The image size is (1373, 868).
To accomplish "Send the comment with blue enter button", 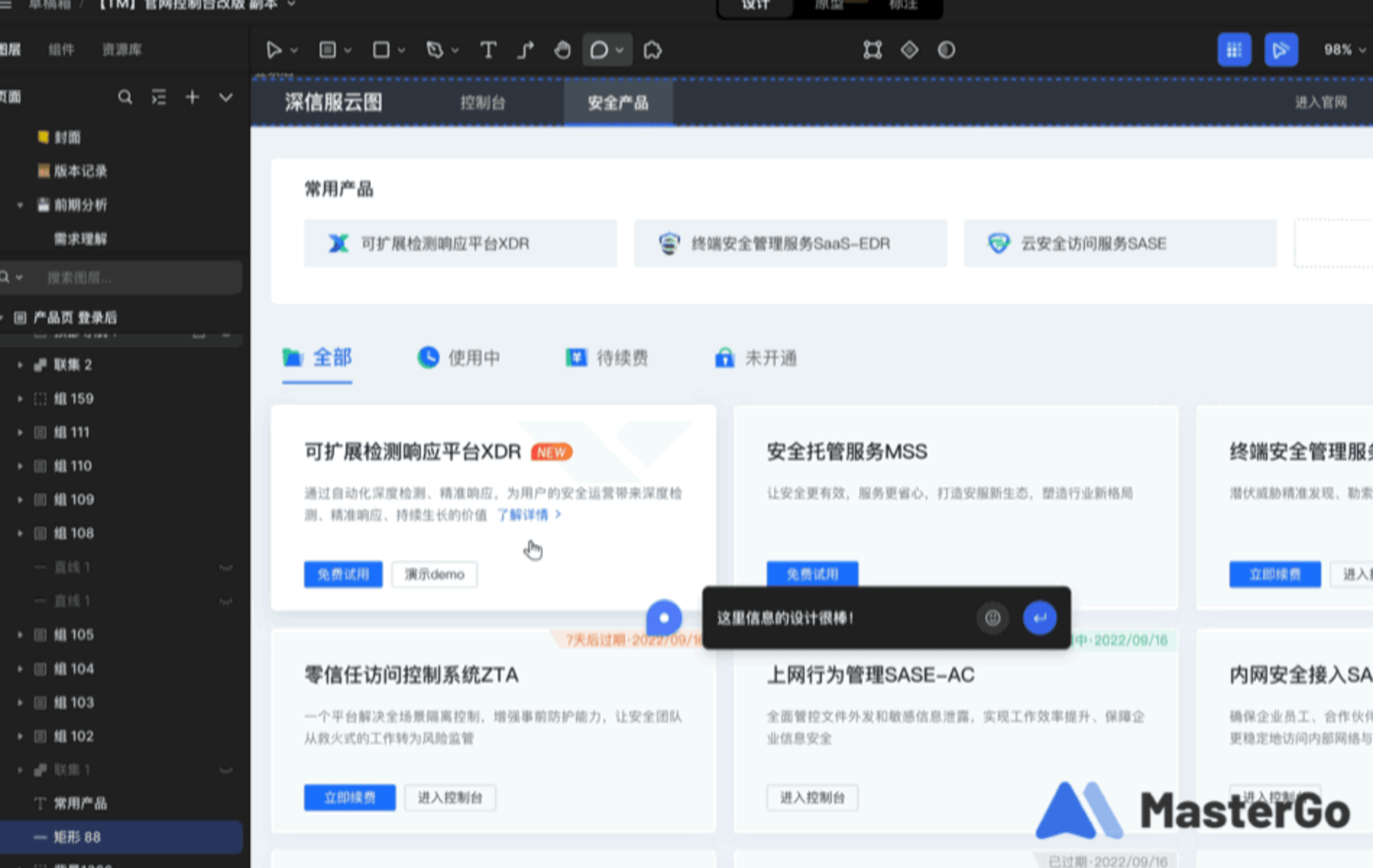I will click(x=1040, y=618).
